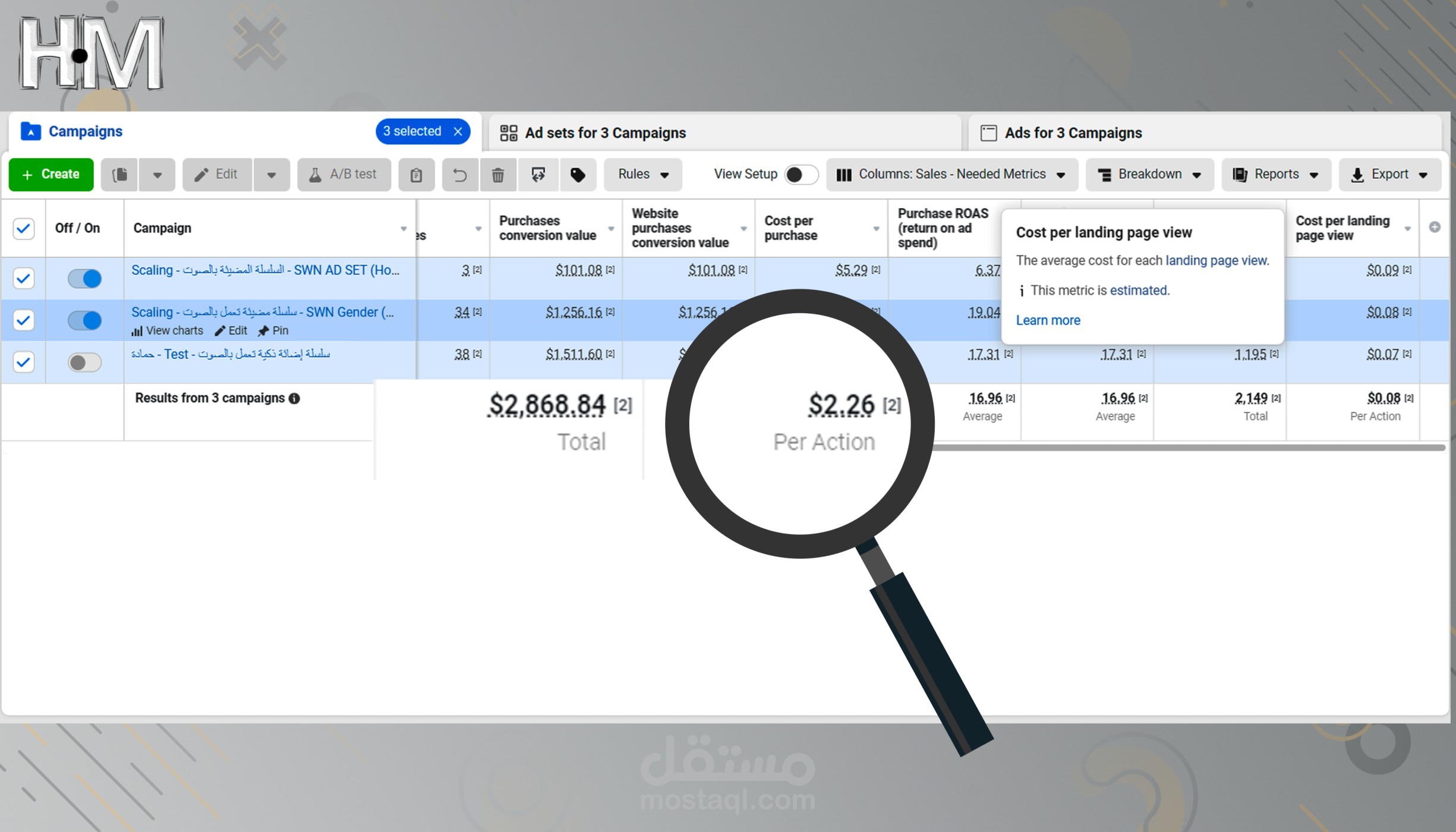Click the duplicate campaign icon
This screenshot has width=1456, height=832.
click(x=119, y=174)
